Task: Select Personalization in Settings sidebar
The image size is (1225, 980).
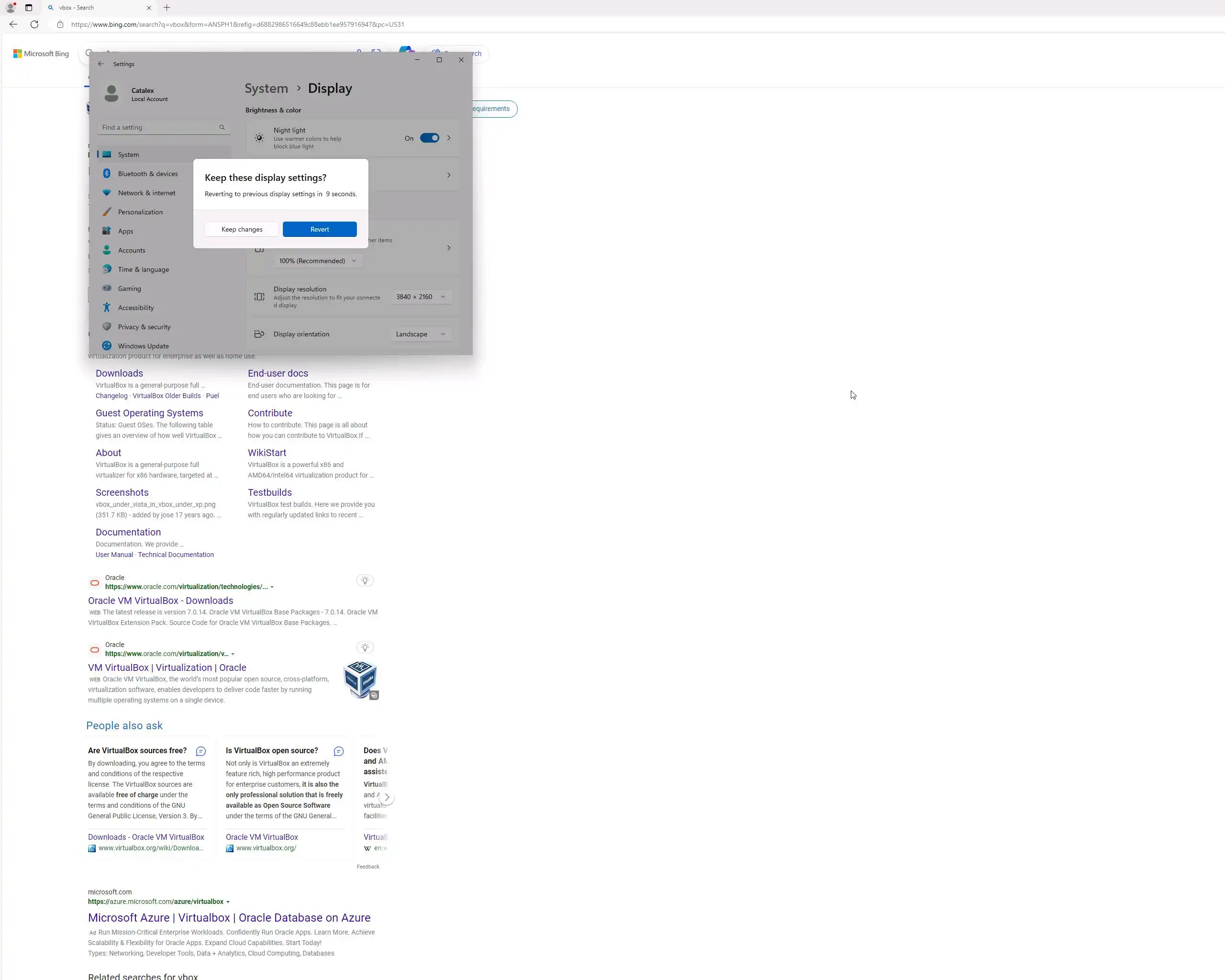Action: pos(140,212)
